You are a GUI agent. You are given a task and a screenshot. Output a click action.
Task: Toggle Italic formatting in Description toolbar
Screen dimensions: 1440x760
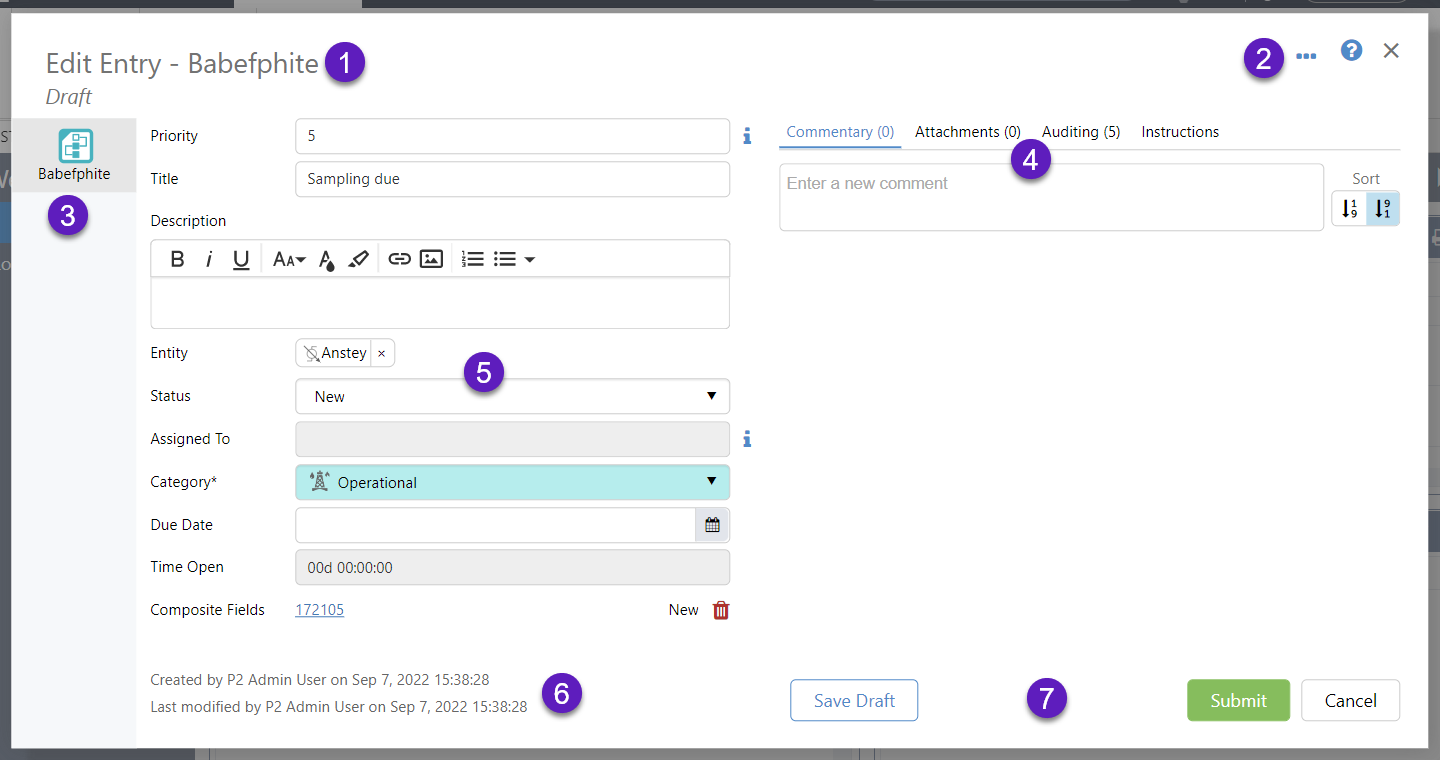click(209, 259)
